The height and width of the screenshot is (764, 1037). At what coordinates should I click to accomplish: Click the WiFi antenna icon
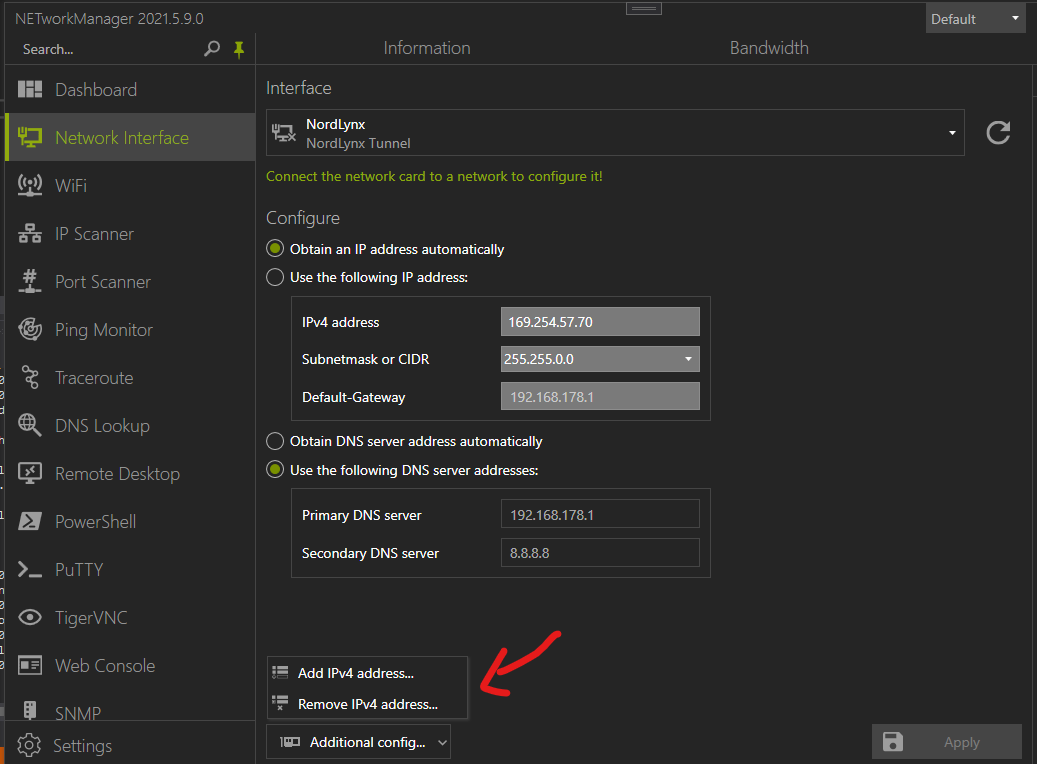tap(30, 185)
